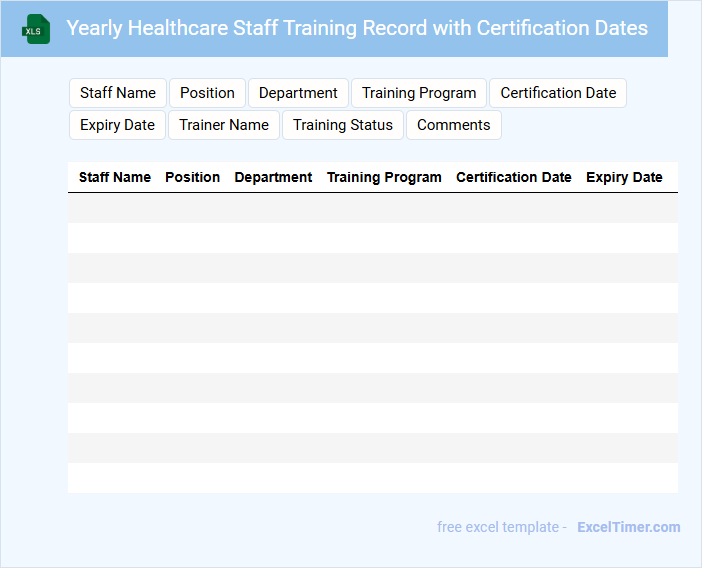Click the Training Program column header
This screenshot has width=702, height=568.
(384, 177)
